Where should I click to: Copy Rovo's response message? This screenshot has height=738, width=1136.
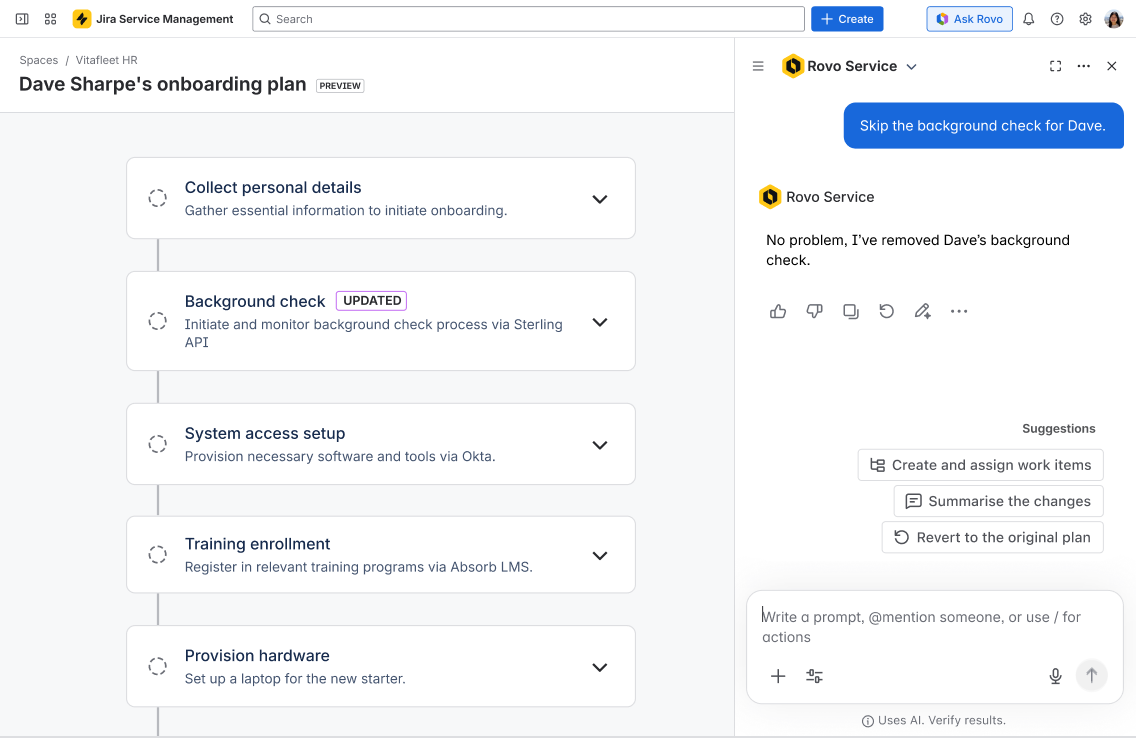(x=850, y=311)
